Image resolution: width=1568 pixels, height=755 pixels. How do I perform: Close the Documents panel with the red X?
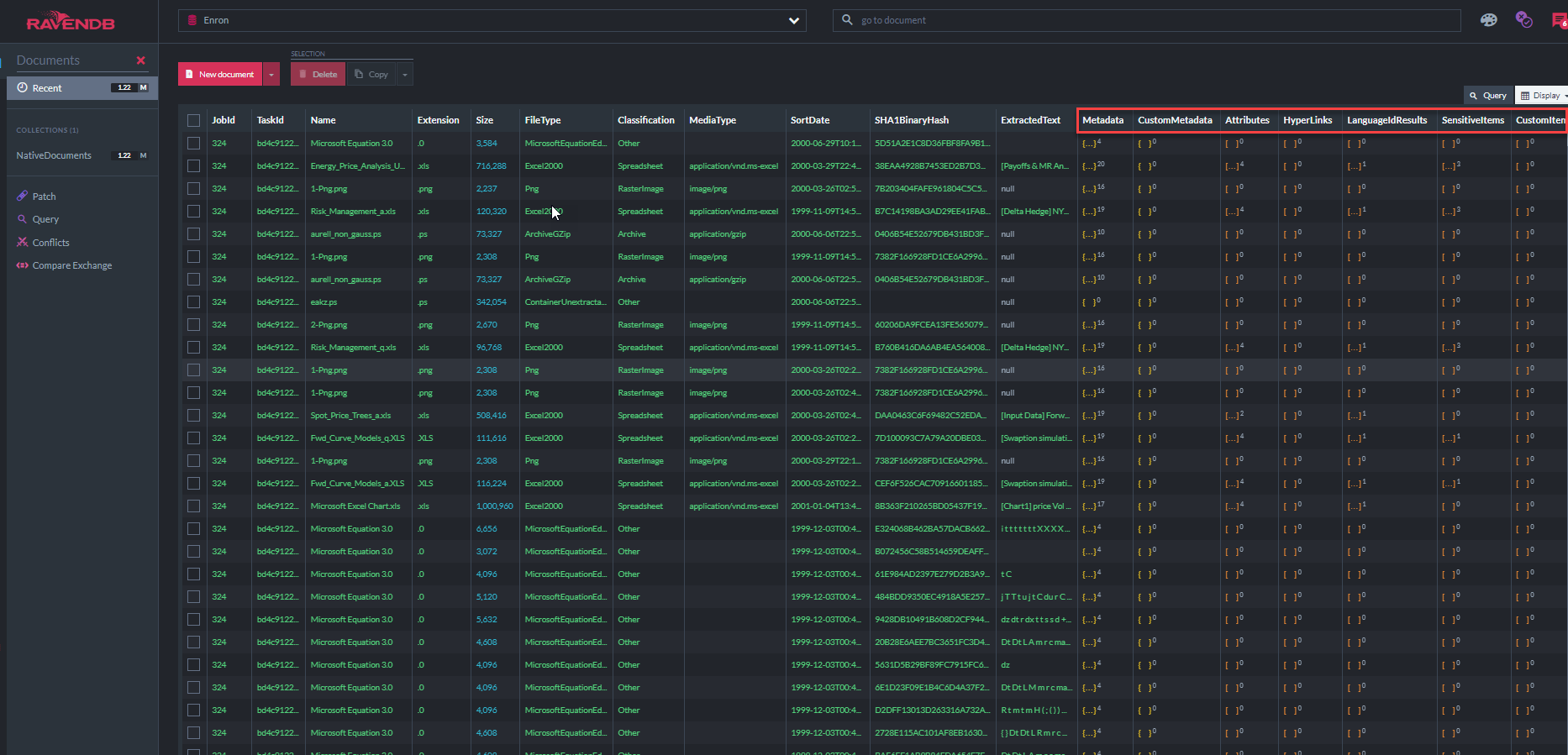click(x=140, y=60)
